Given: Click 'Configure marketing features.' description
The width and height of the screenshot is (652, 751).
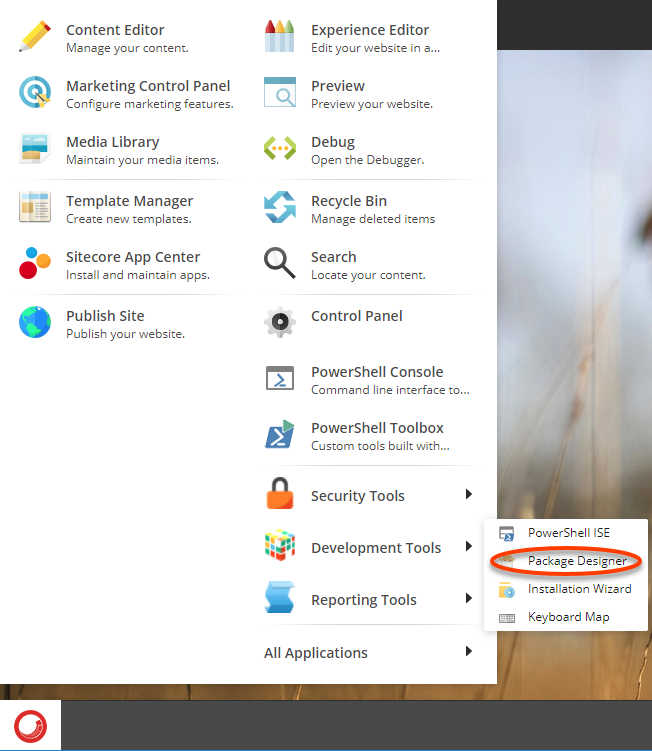Looking at the screenshot, I should pos(149,104).
